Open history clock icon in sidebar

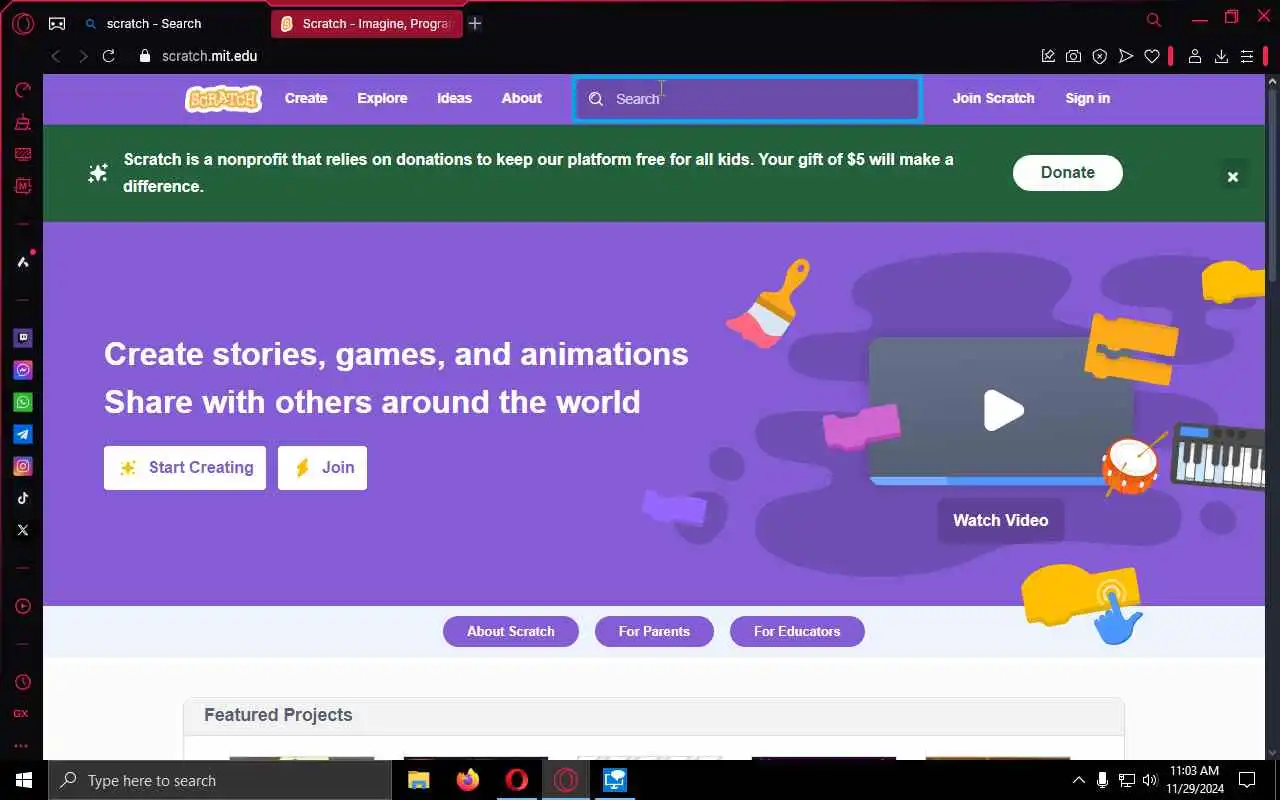tap(23, 682)
